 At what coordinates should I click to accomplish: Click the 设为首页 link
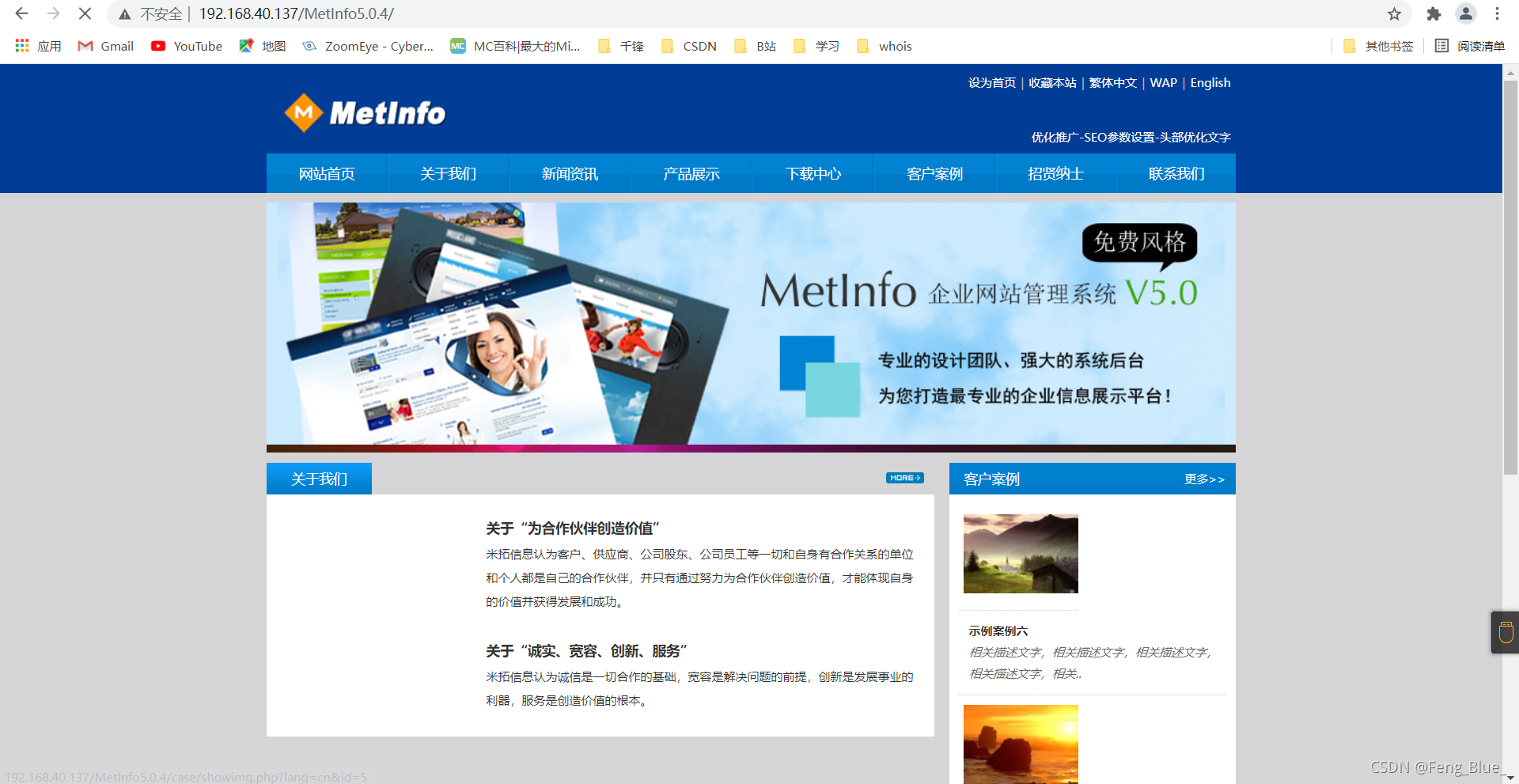click(x=992, y=83)
